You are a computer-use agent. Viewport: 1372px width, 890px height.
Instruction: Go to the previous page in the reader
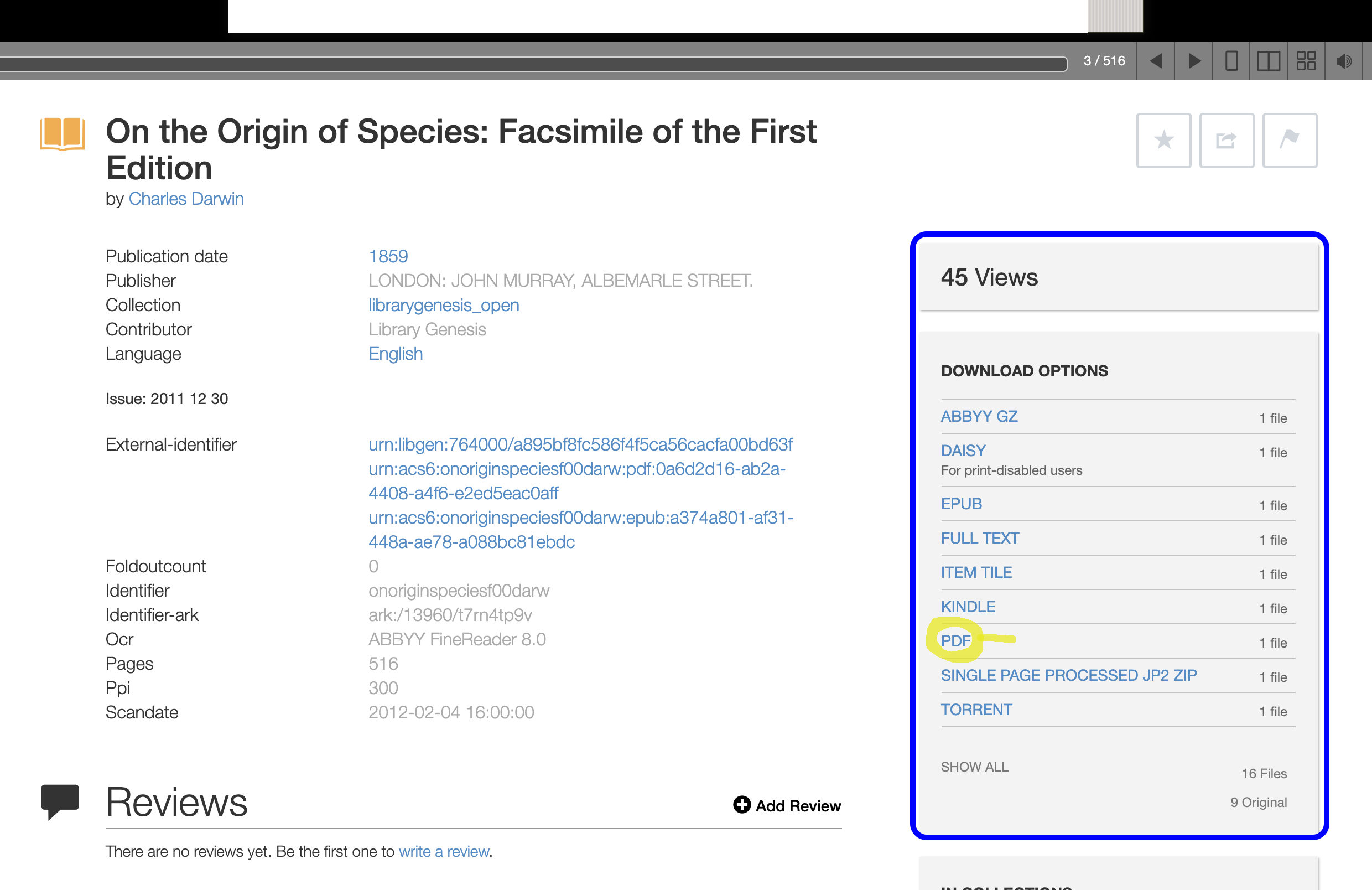click(x=1155, y=60)
